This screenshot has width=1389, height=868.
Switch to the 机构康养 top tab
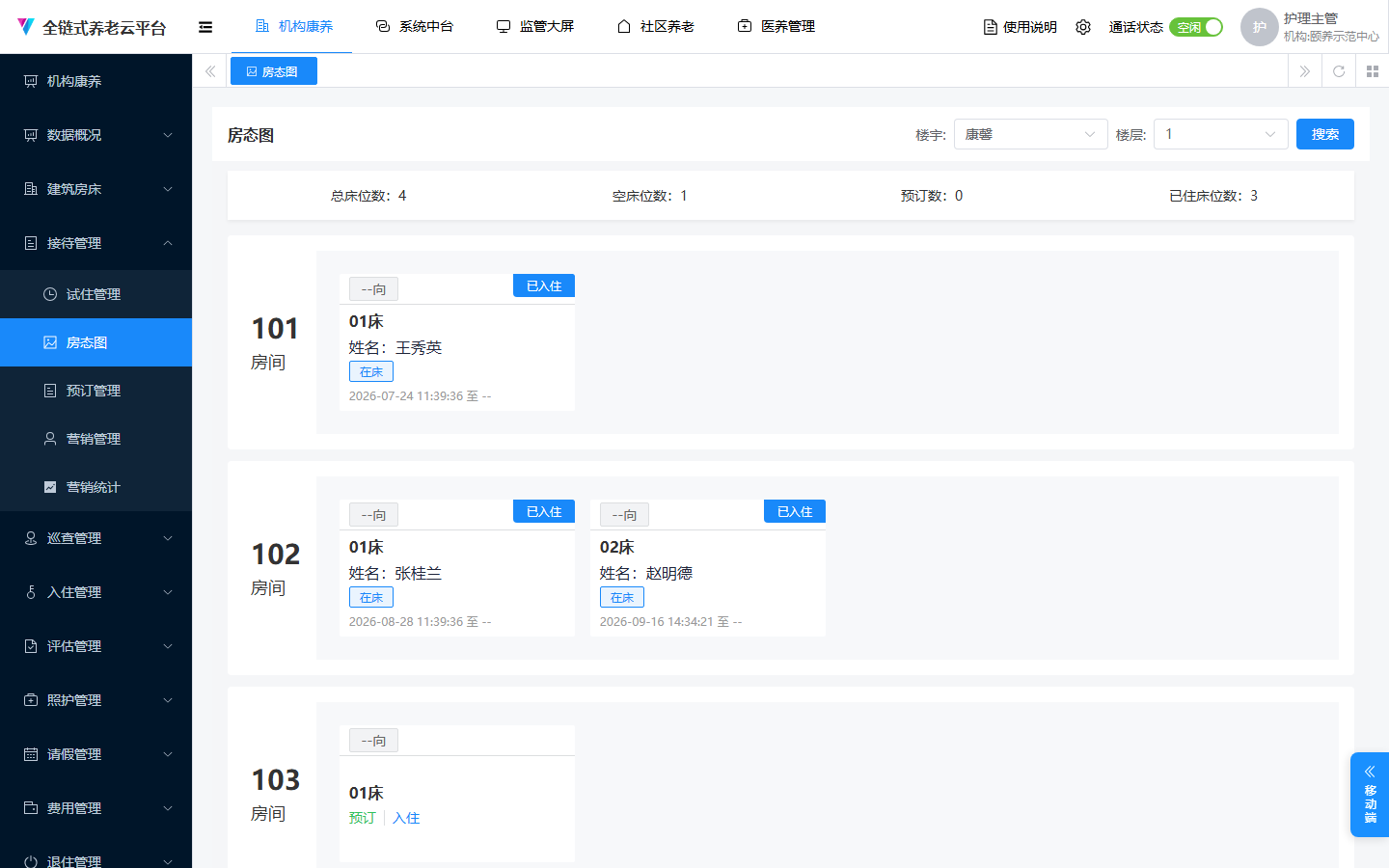293,27
